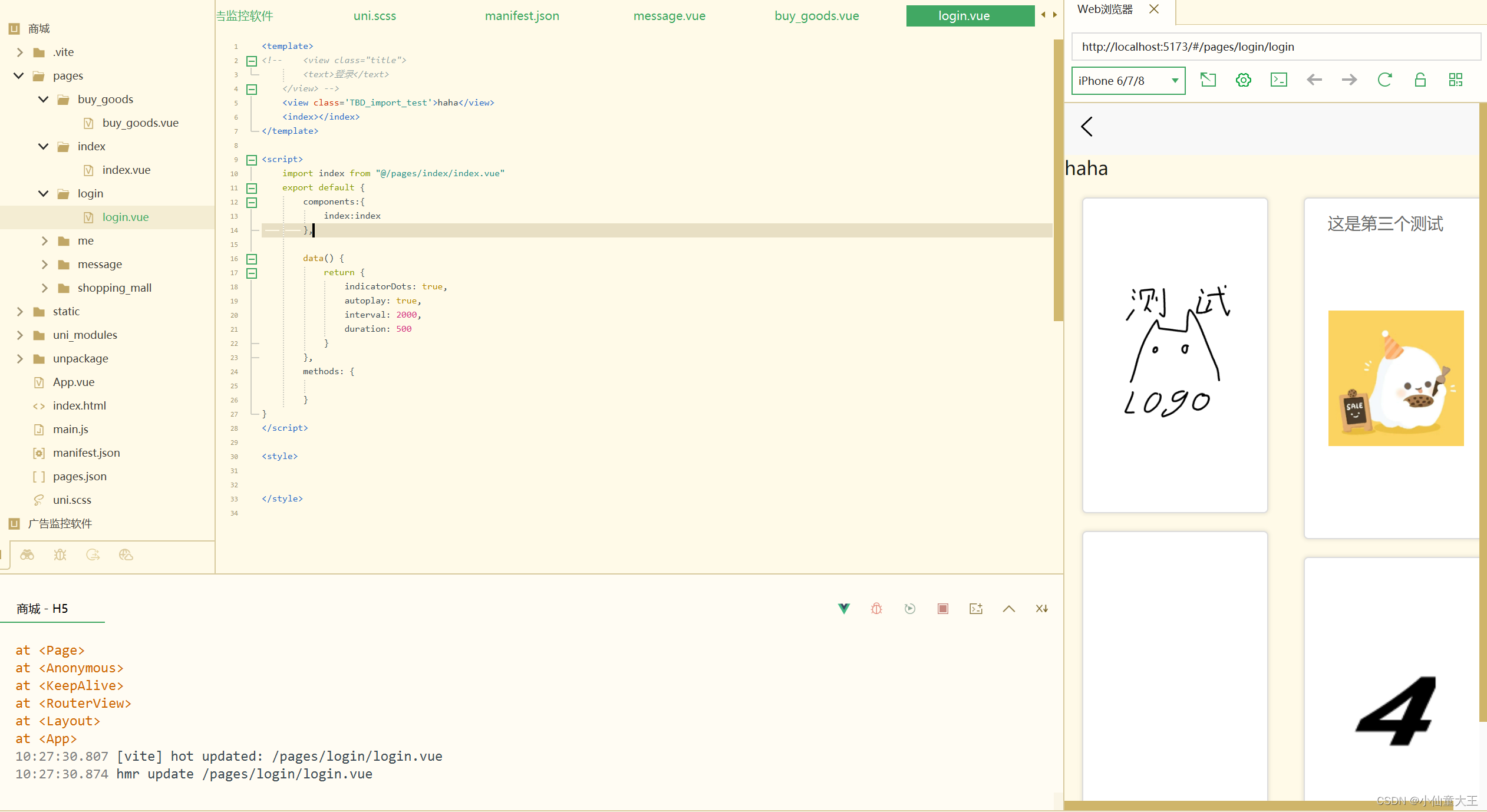Open manifest.json in file tree
Viewport: 1487px width, 812px height.
[86, 453]
